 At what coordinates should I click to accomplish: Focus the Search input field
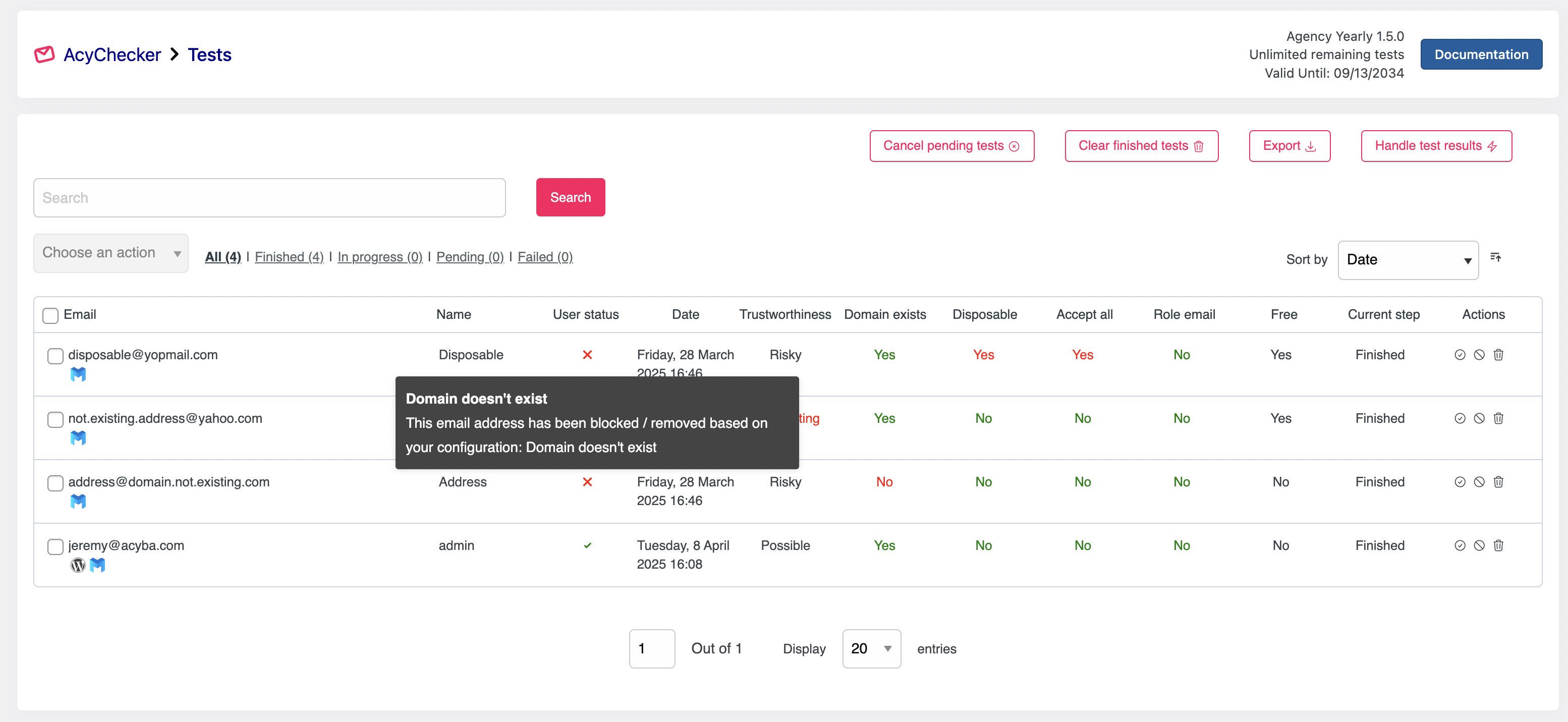click(x=269, y=198)
